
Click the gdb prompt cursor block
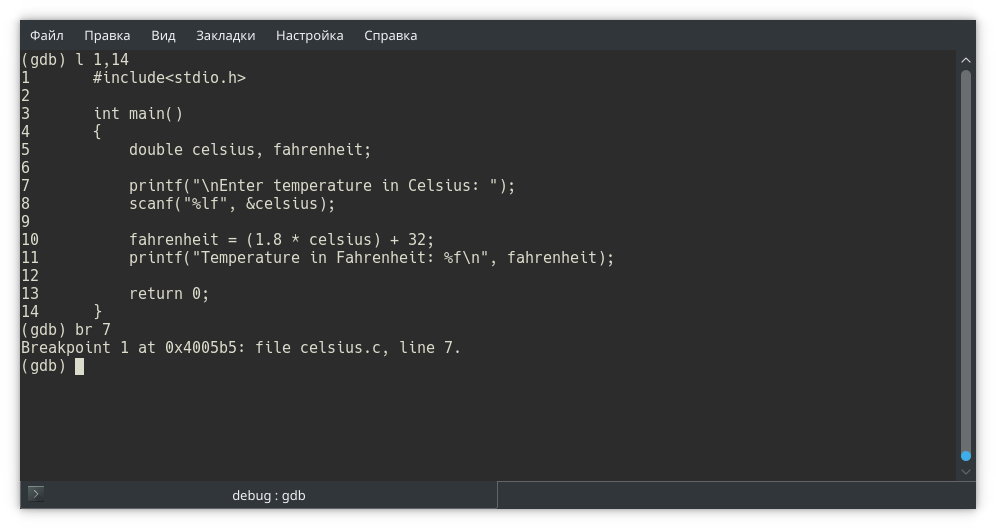[x=79, y=366]
